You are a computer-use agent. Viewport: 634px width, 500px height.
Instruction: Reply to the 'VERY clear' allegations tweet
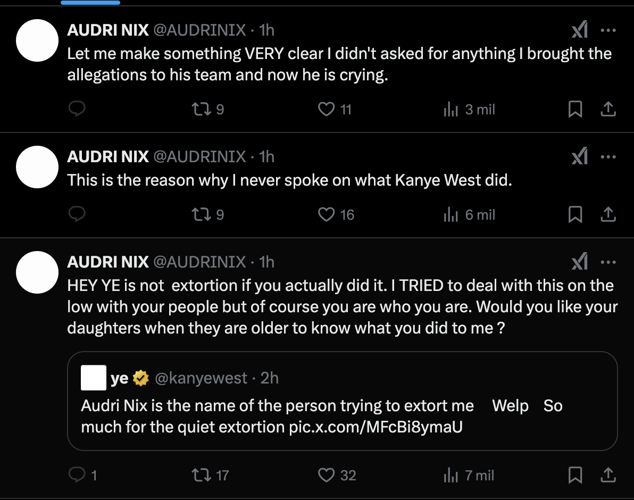(x=77, y=109)
